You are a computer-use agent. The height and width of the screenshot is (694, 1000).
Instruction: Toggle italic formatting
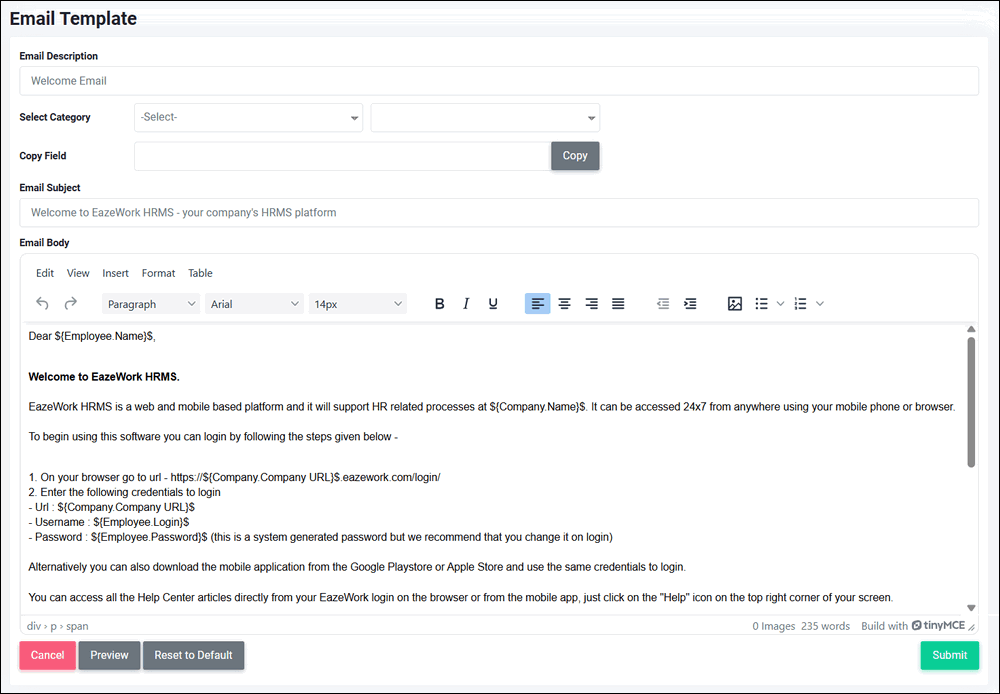[x=466, y=304]
